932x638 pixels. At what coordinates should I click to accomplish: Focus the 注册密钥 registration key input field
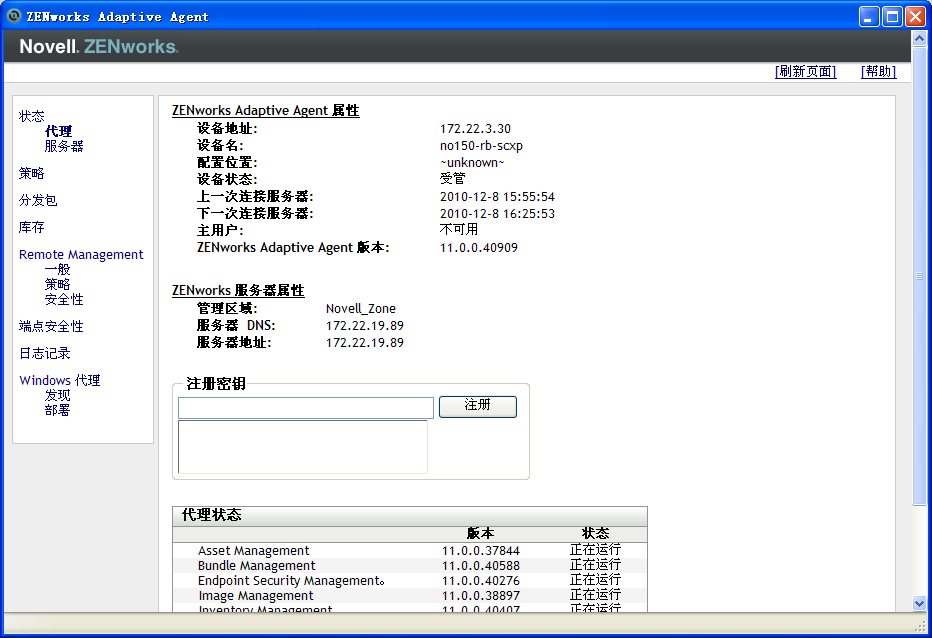(306, 408)
